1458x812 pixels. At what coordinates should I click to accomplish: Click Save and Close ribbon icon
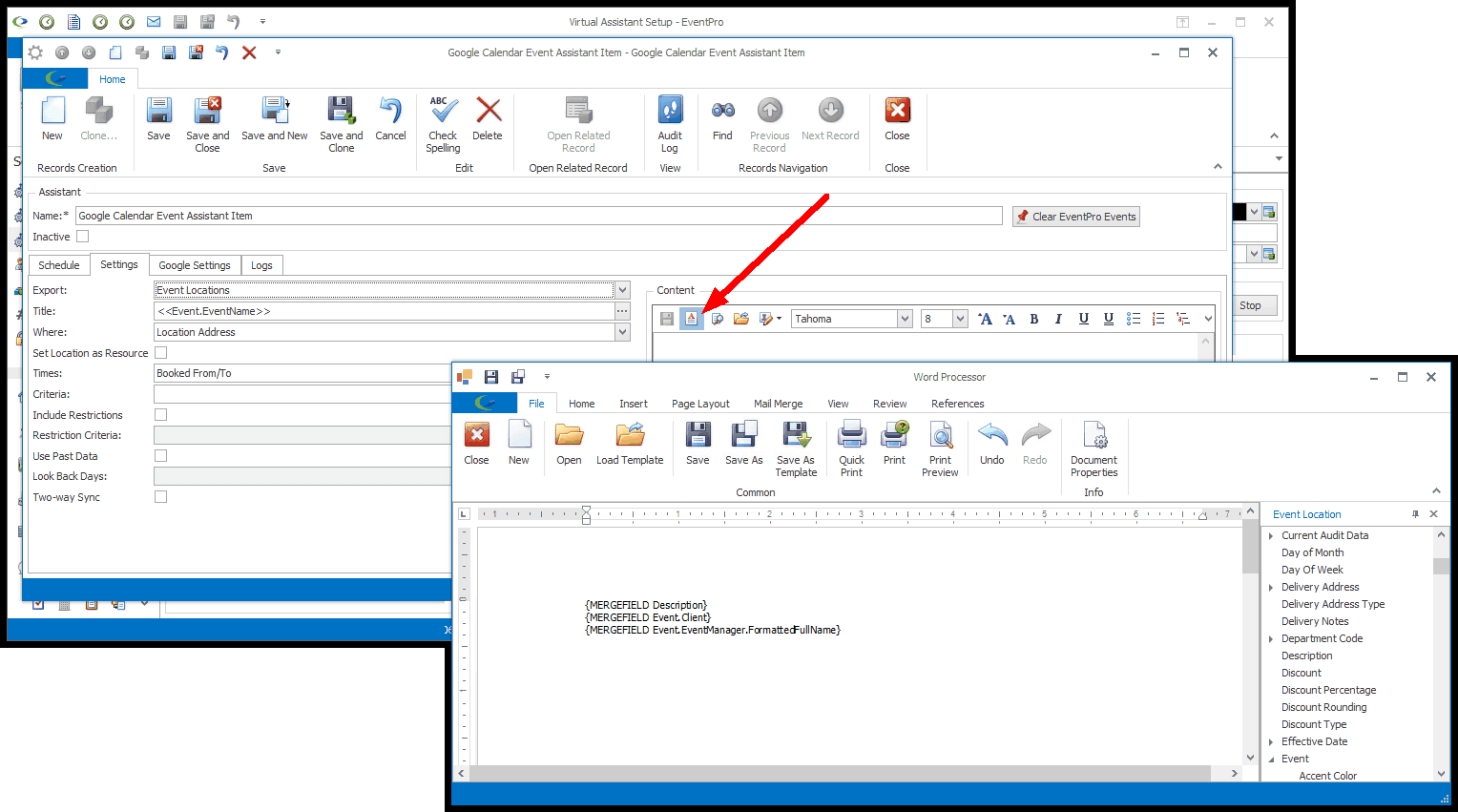coord(207,124)
